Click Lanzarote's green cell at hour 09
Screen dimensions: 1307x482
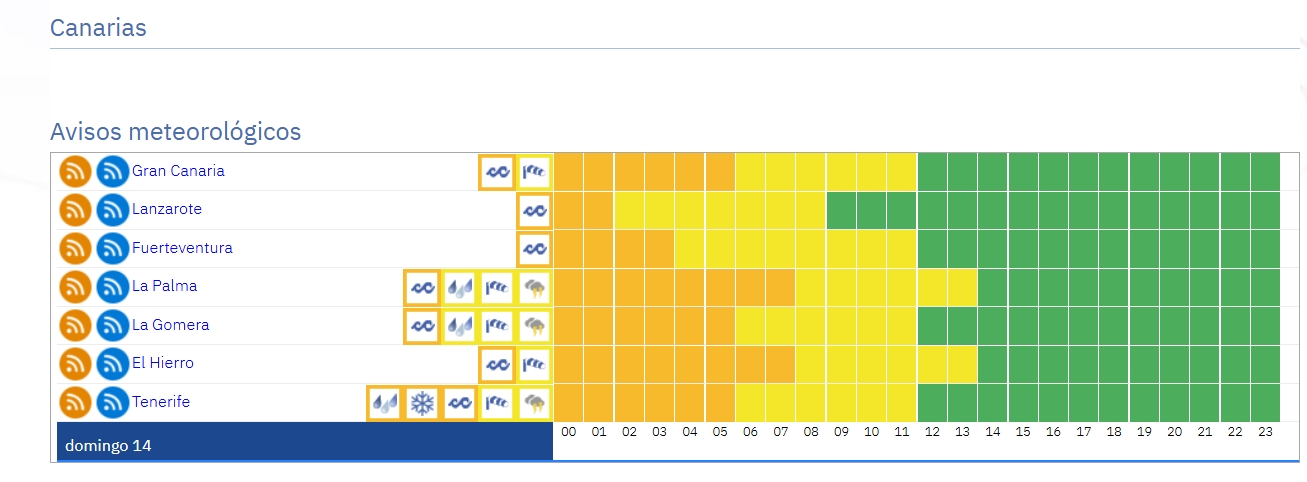[841, 211]
